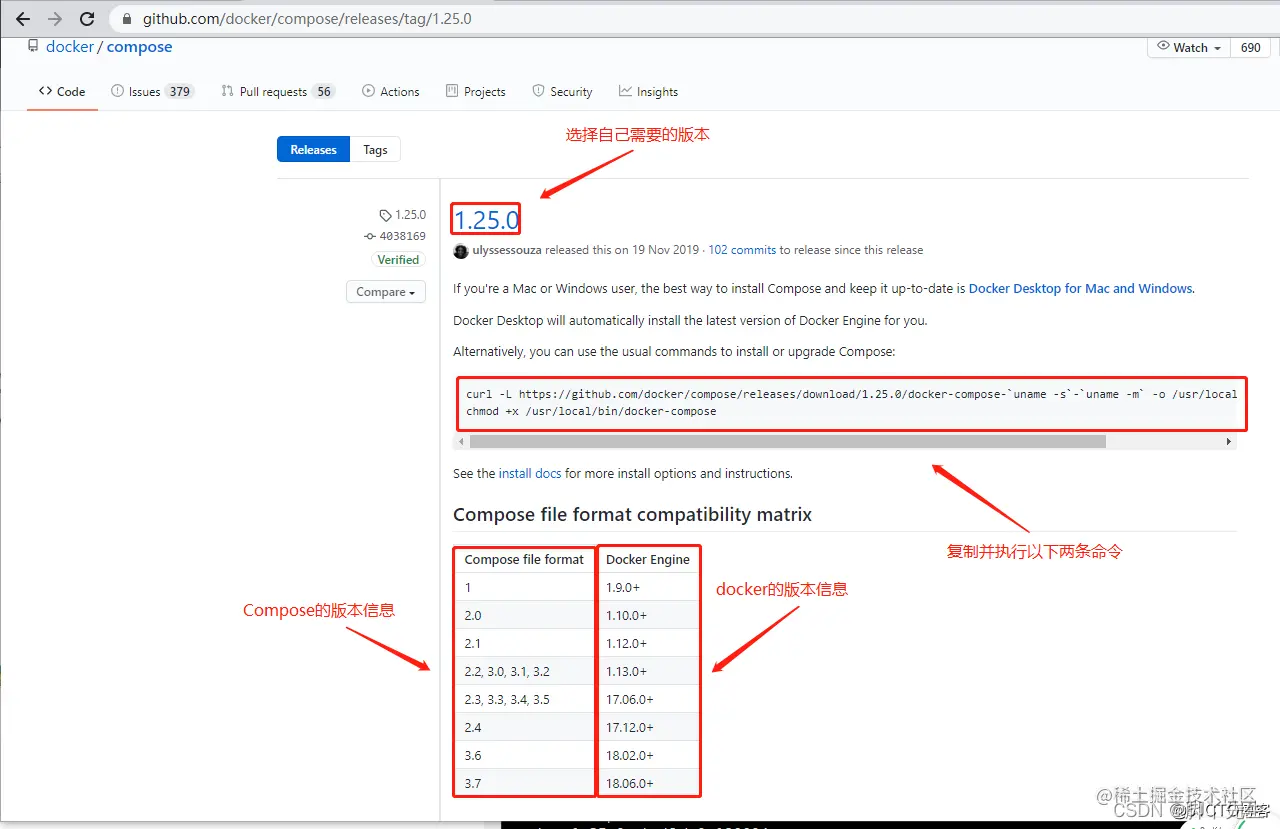Image resolution: width=1280 pixels, height=829 pixels.
Task: Select the Tags button
Action: [x=375, y=149]
